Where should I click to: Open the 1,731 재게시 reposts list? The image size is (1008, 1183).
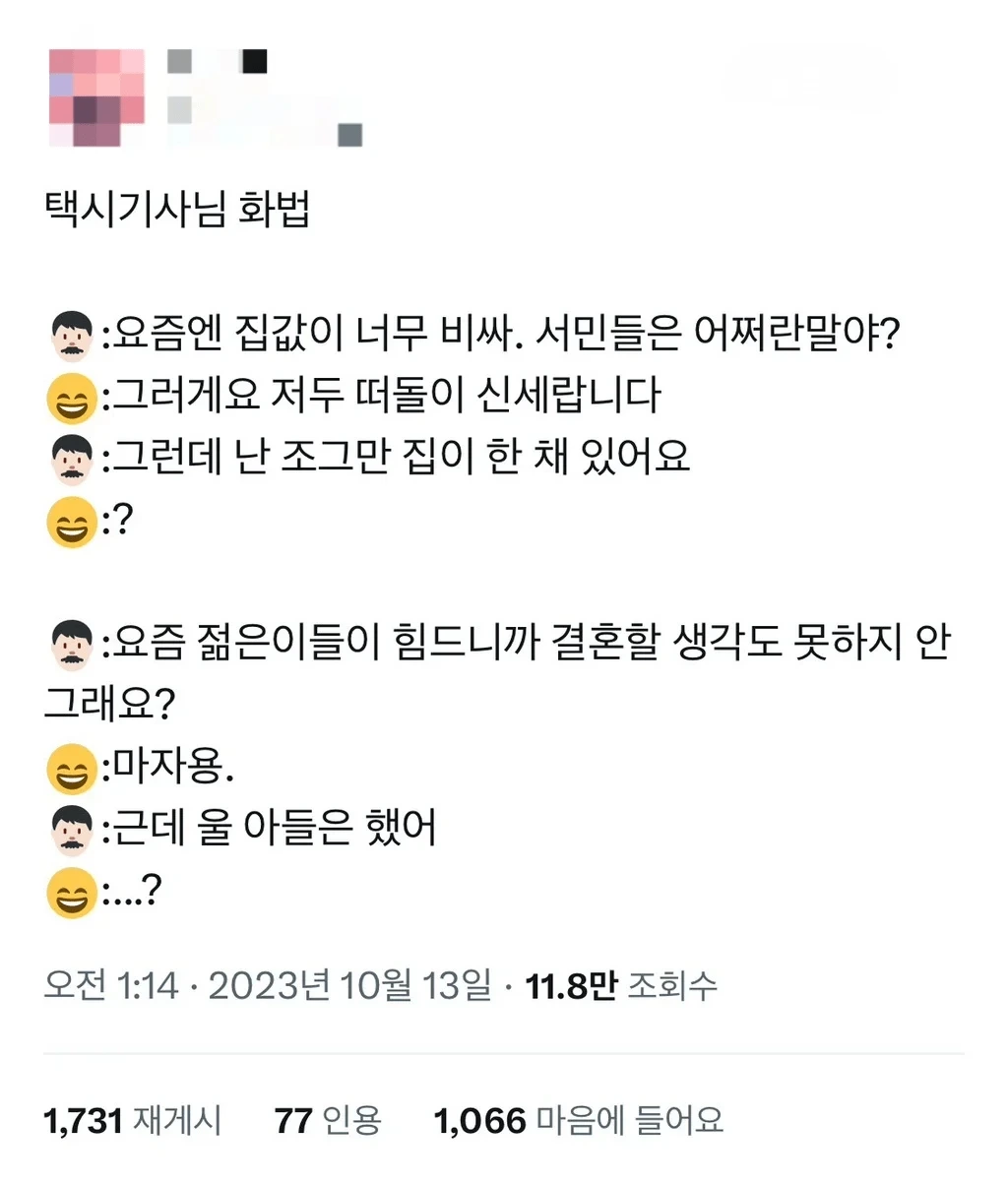pos(135,1118)
